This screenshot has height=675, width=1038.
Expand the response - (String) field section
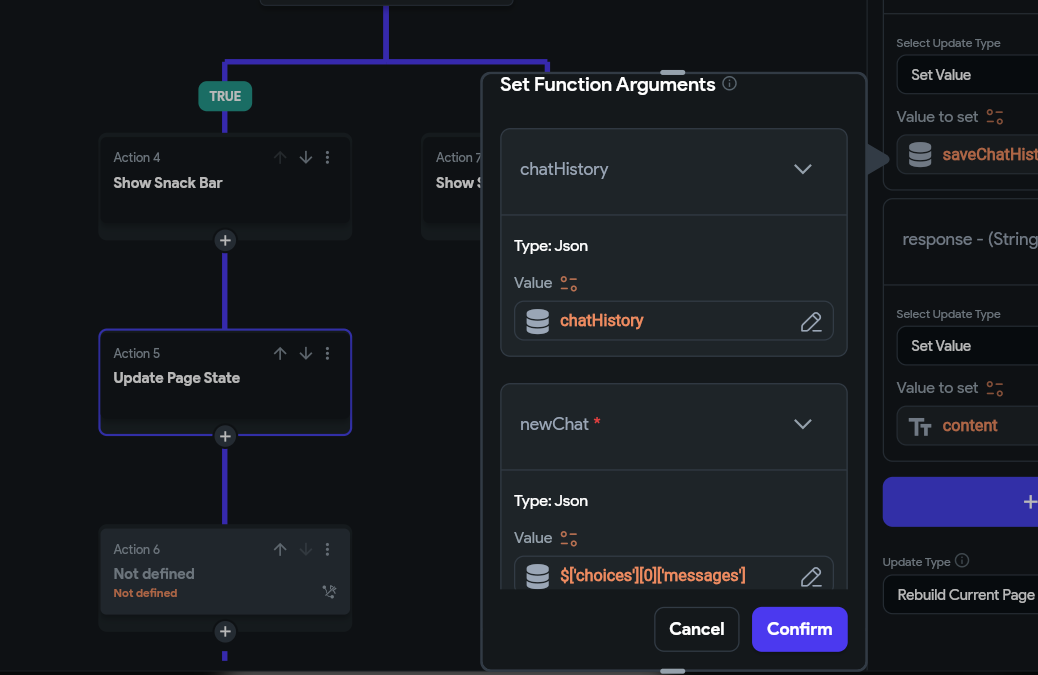[961, 240]
